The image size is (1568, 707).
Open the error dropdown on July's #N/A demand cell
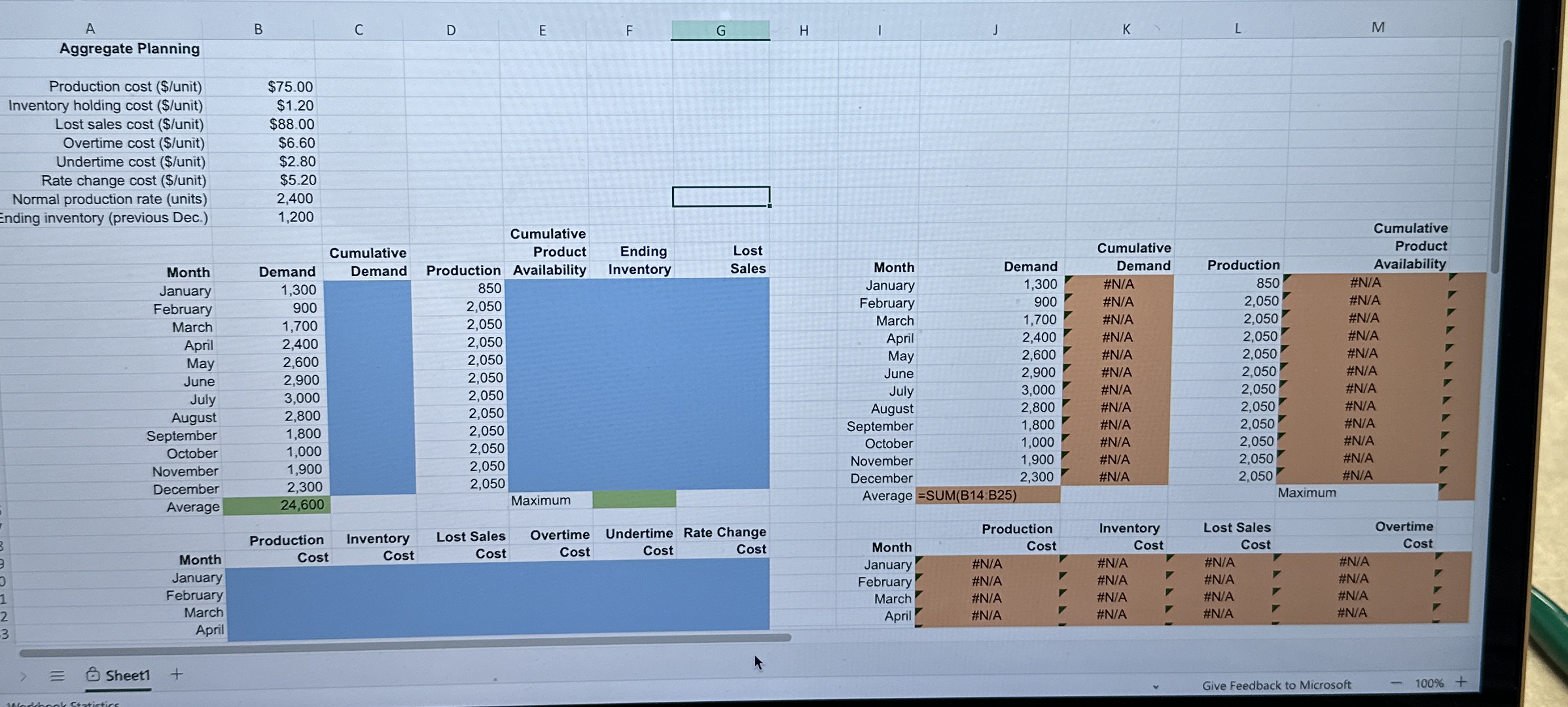pyautogui.click(x=1067, y=387)
